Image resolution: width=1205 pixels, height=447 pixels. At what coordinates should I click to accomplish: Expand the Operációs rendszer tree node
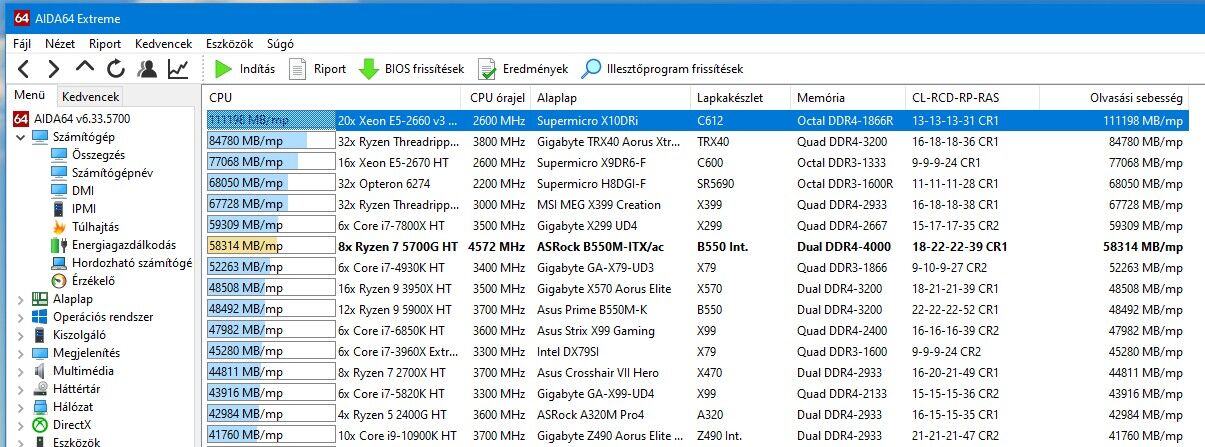[x=21, y=317]
